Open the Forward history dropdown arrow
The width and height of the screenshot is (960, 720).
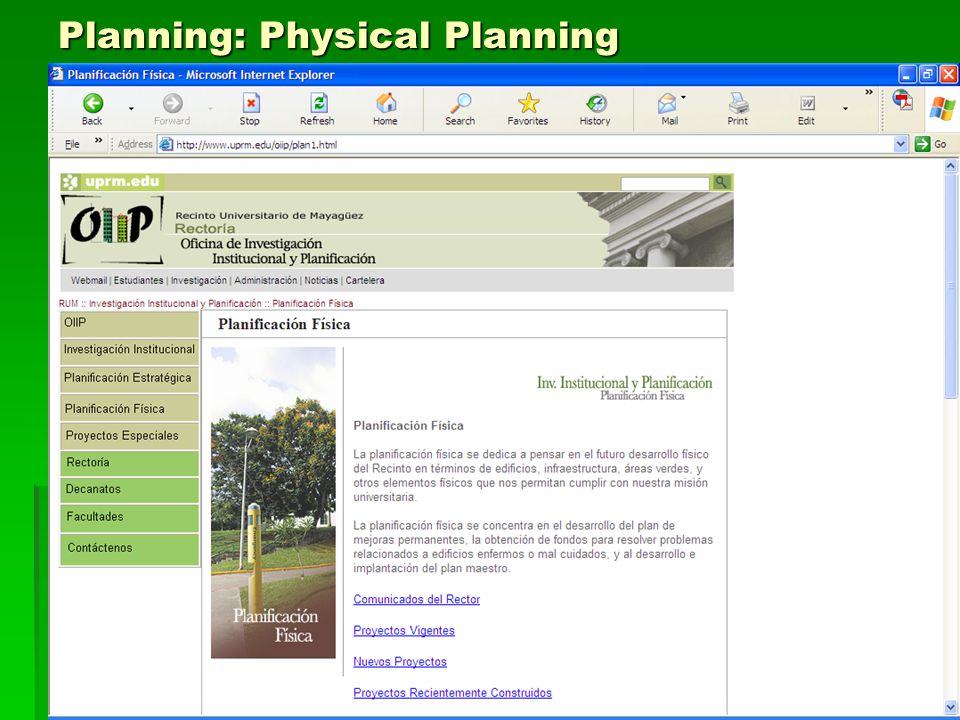[211, 109]
